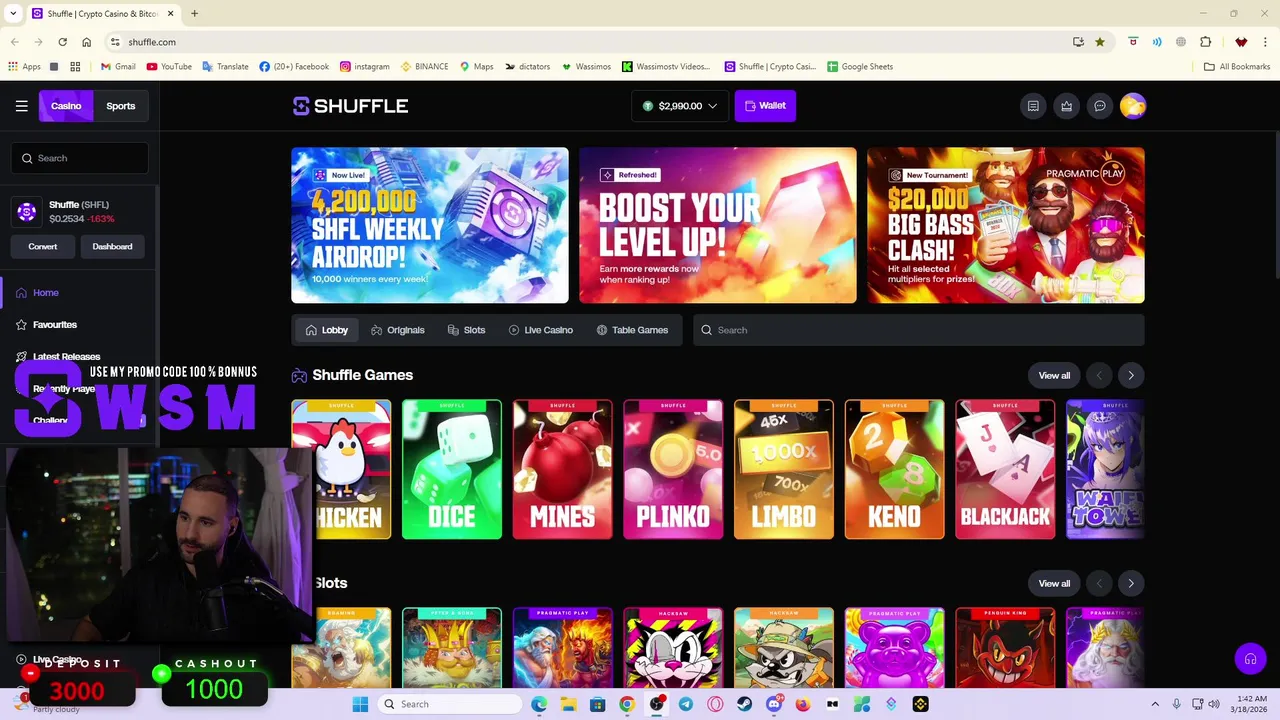Select the Originals tab
Image resolution: width=1280 pixels, height=720 pixels.
pos(397,330)
